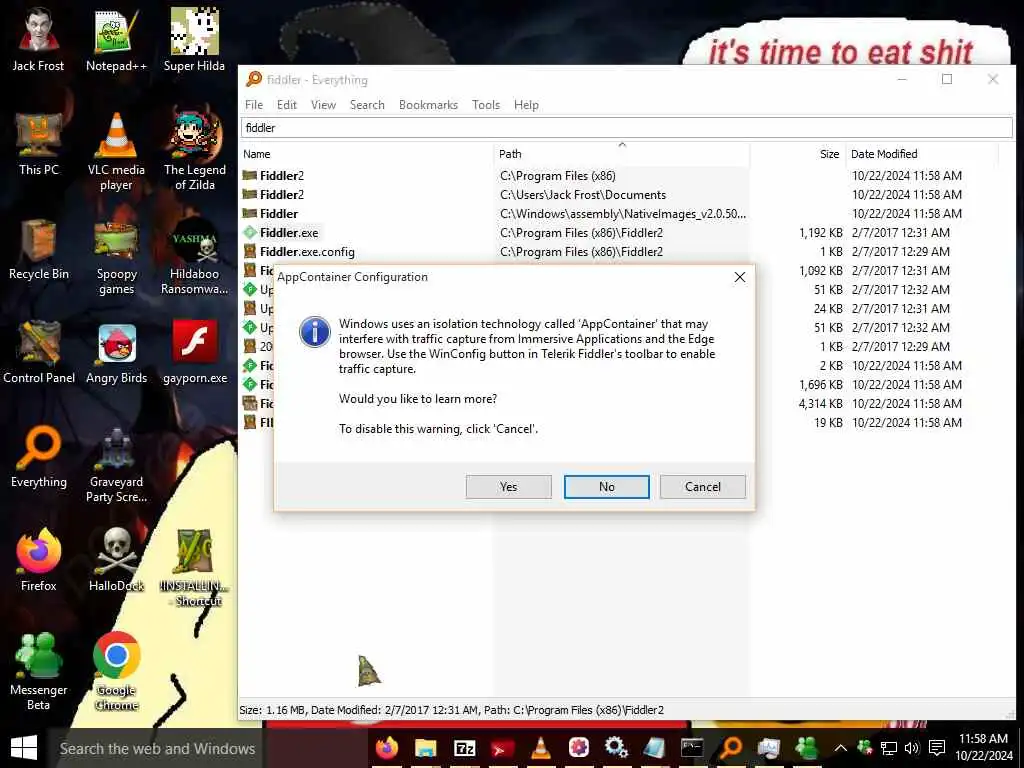The height and width of the screenshot is (768, 1024).
Task: Open the Help menu
Action: pyautogui.click(x=526, y=104)
